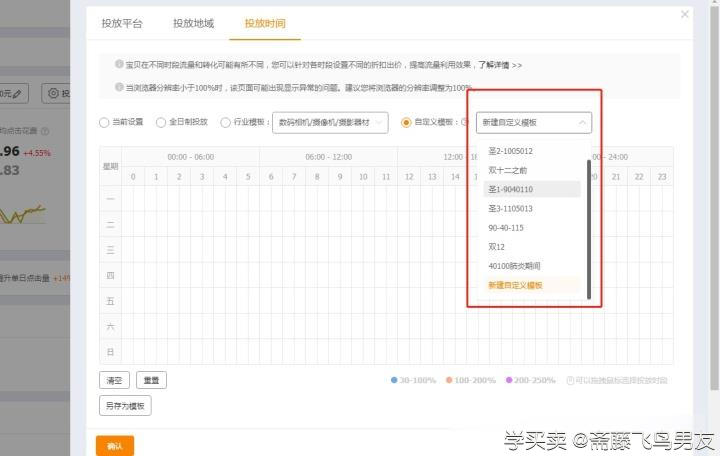Open the 数码相机/摄像机/摄影器材 industry dropdown

[x=330, y=123]
